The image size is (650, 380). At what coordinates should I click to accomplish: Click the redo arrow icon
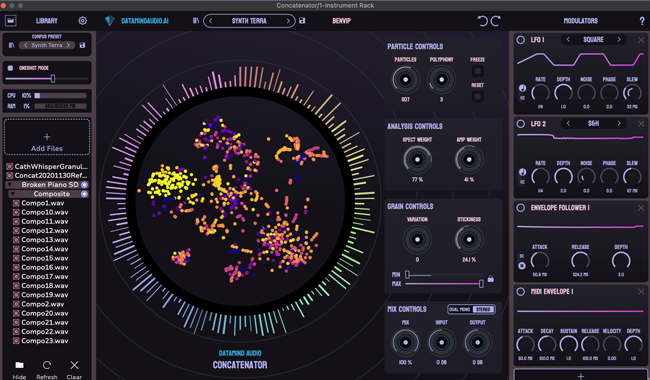tap(496, 21)
